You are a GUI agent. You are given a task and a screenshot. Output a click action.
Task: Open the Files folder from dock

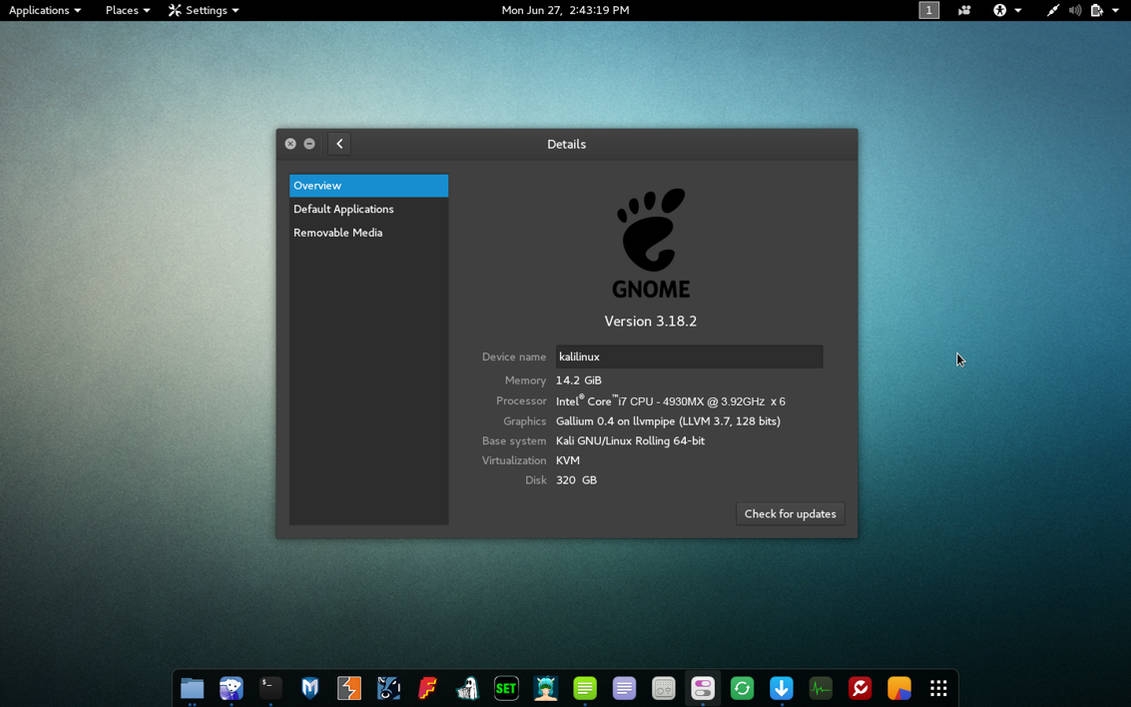[x=192, y=688]
